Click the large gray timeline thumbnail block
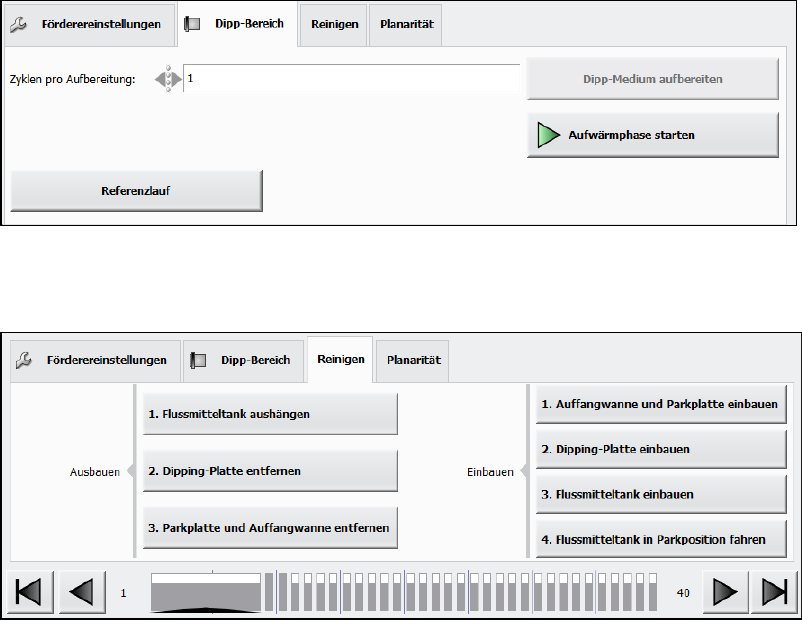This screenshot has width=802, height=620. pos(206,592)
